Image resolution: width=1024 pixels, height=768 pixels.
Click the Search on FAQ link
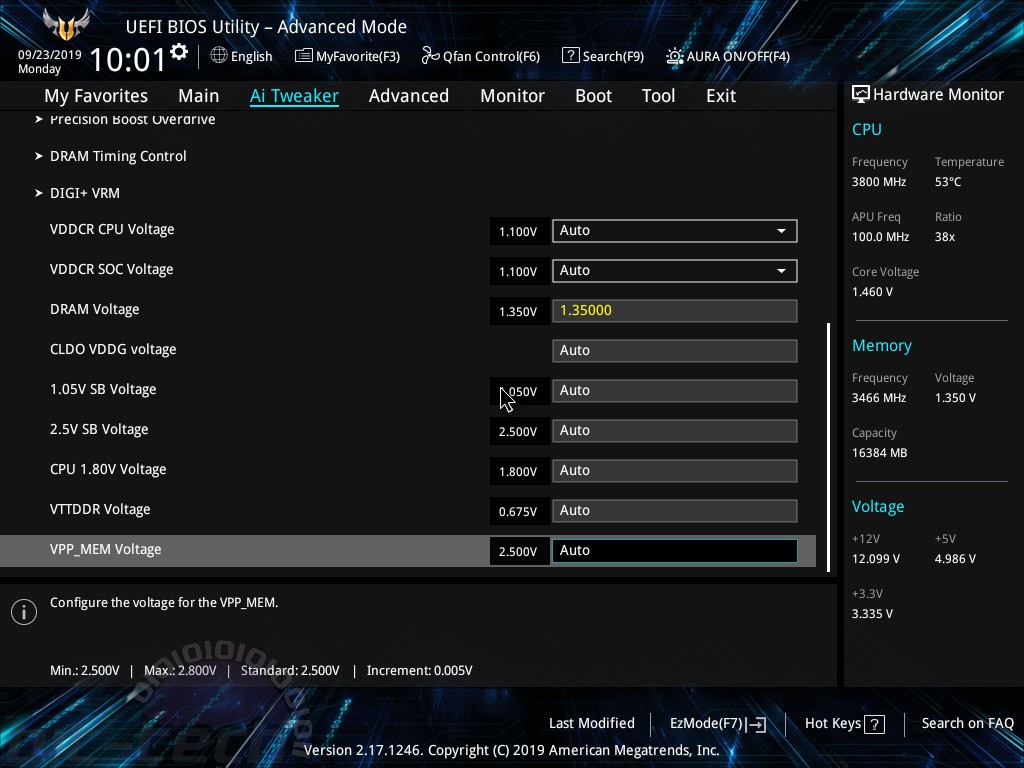coord(968,724)
